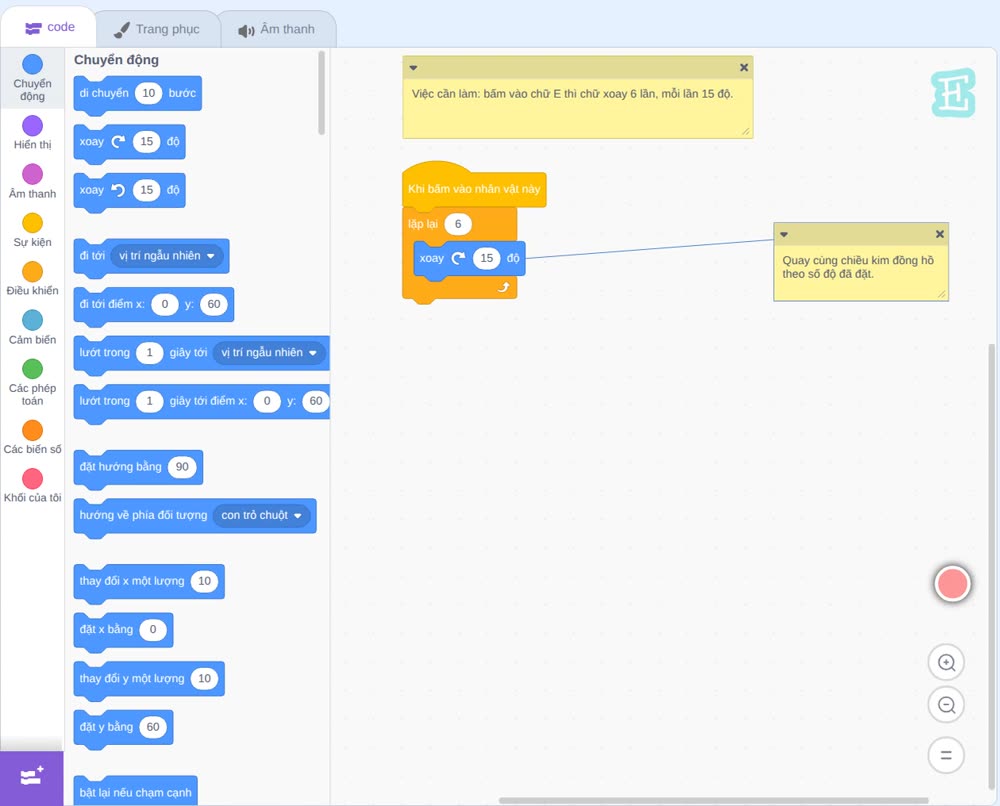Select the Khối của tôi category circle
Image resolution: width=1000 pixels, height=806 pixels.
pos(33,479)
